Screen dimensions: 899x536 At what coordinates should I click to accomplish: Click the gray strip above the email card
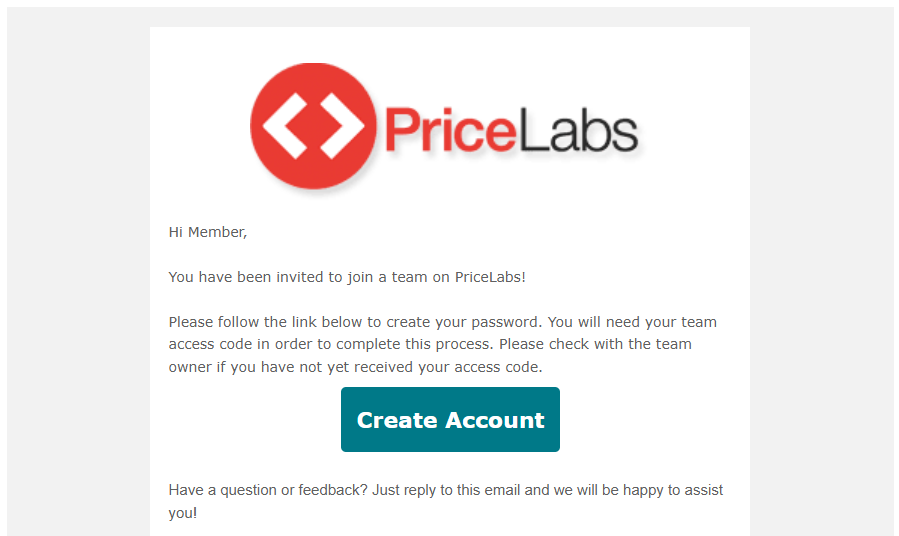coord(450,17)
